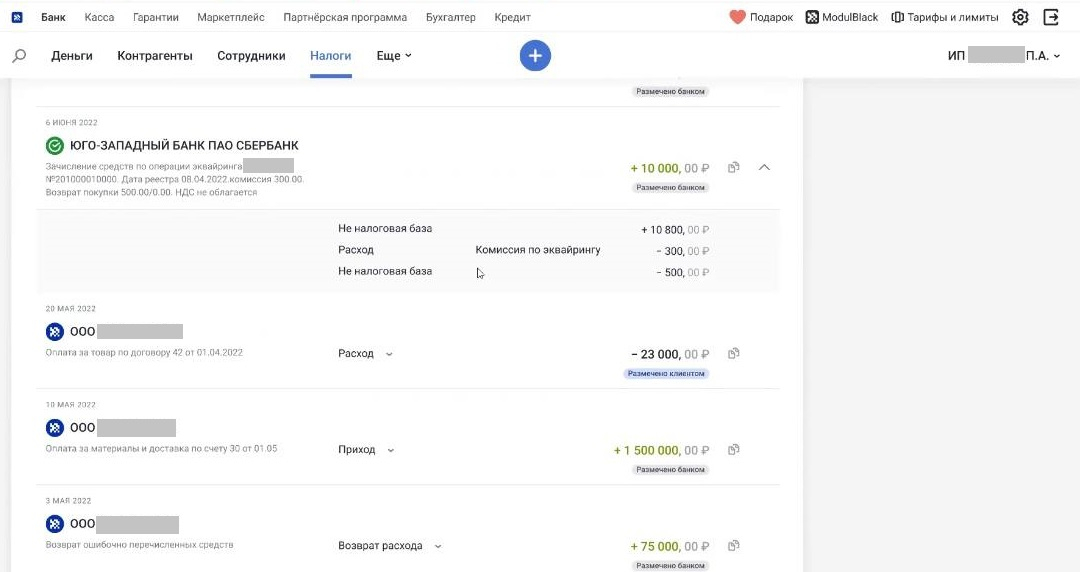
Task: Switch to the Деньги tab
Action: pyautogui.click(x=72, y=56)
